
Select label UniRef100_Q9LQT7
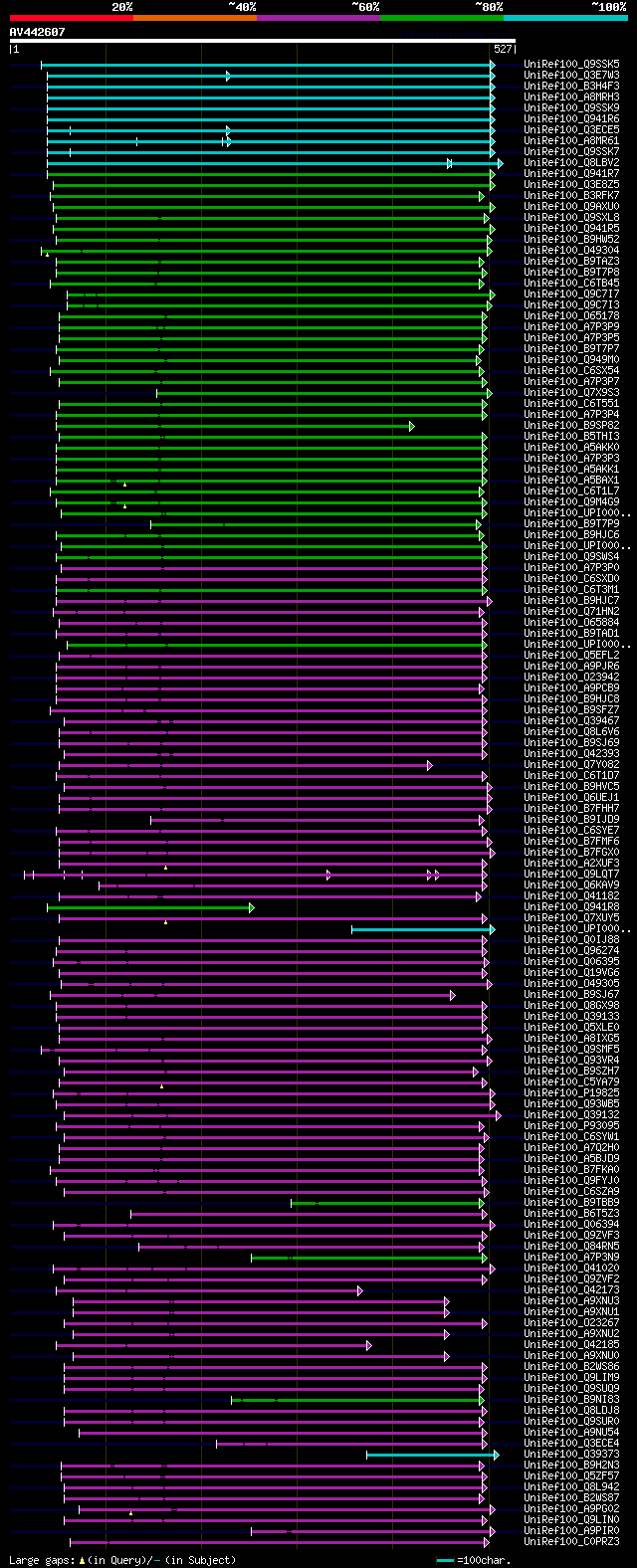572,874
